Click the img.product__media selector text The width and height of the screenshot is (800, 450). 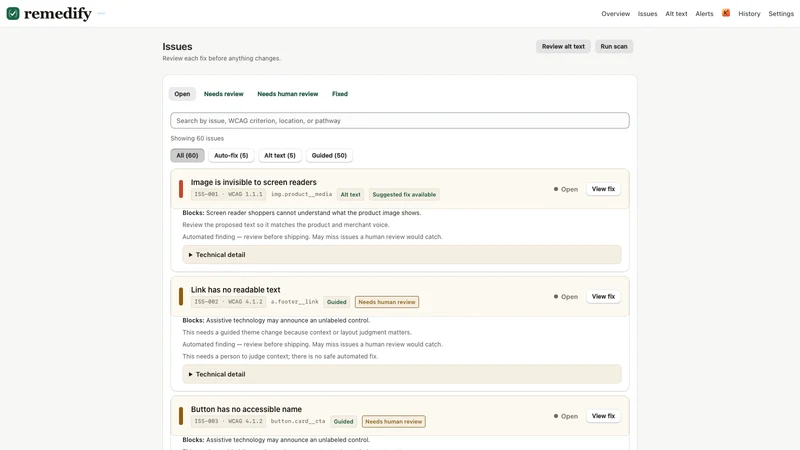coord(301,194)
